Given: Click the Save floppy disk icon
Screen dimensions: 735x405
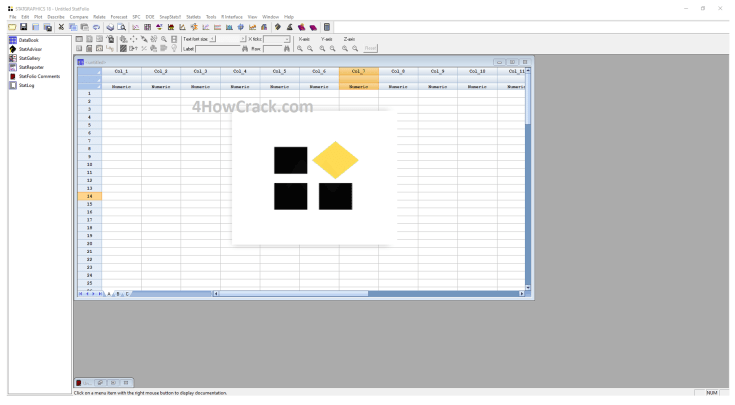Looking at the screenshot, I should [23, 27].
